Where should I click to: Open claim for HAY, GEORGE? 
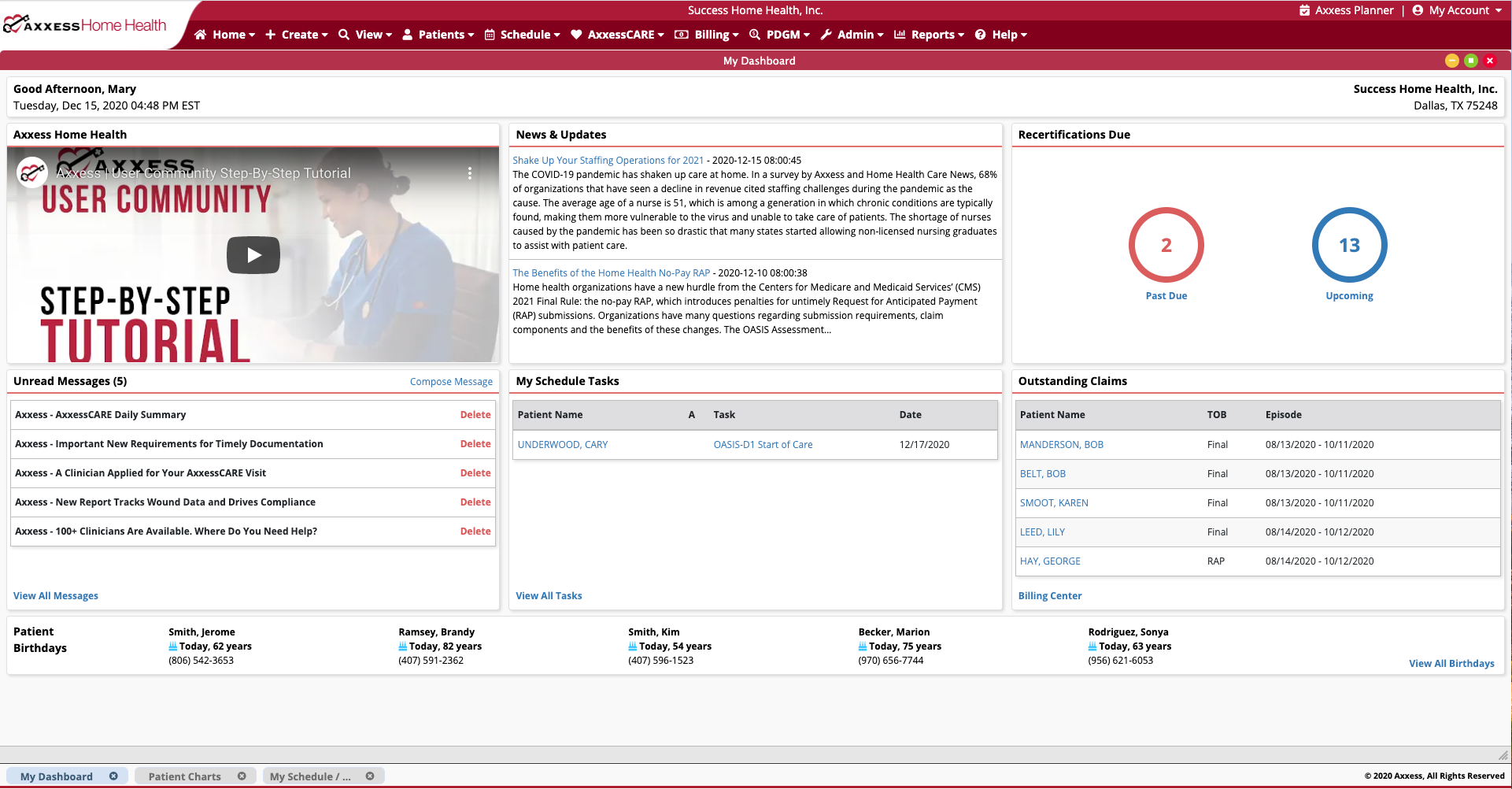(1050, 561)
